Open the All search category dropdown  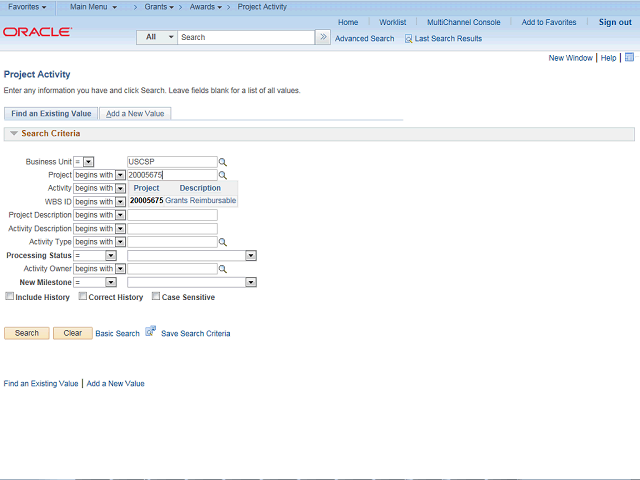coord(157,37)
